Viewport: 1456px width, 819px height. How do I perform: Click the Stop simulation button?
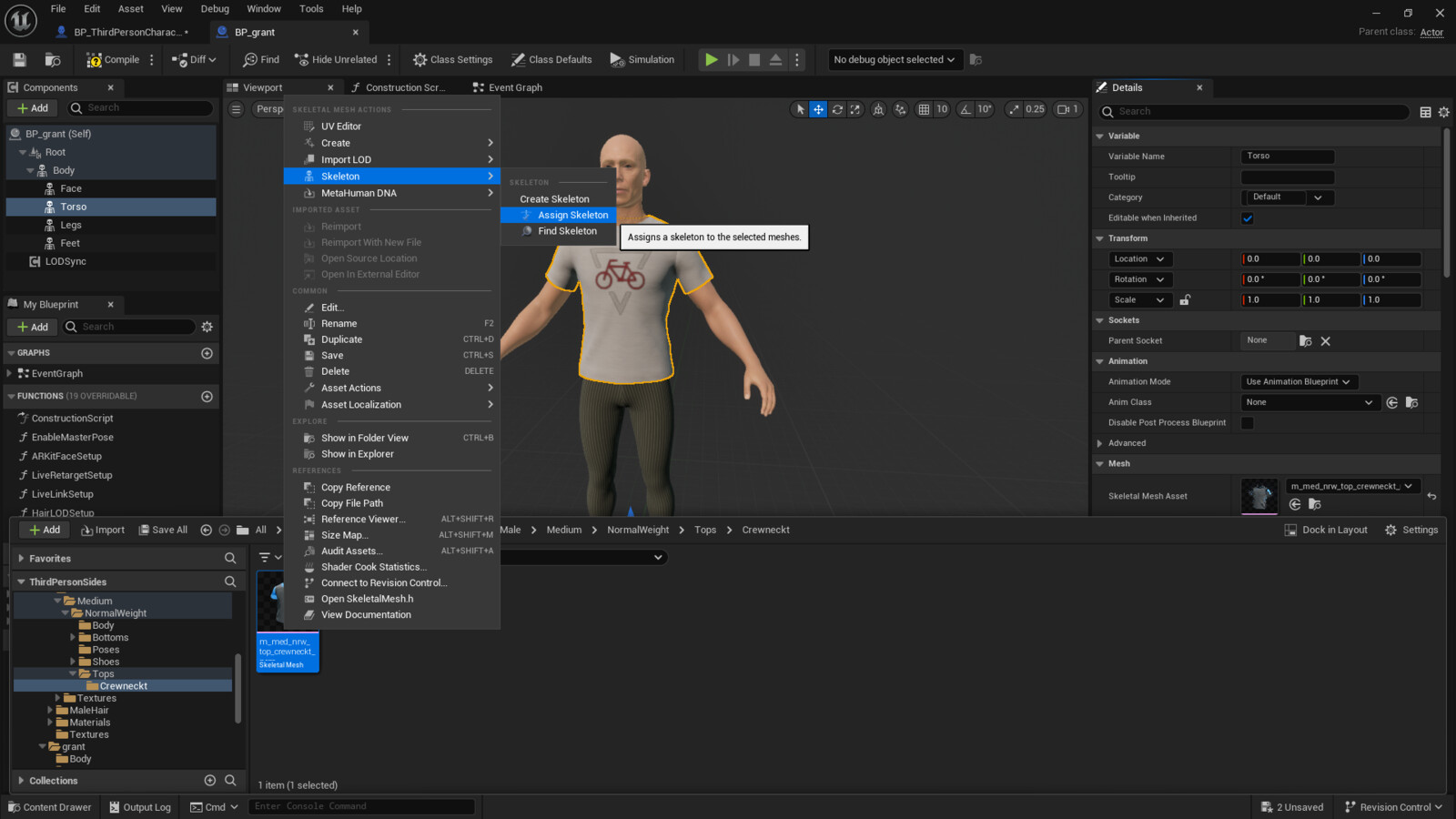754,60
